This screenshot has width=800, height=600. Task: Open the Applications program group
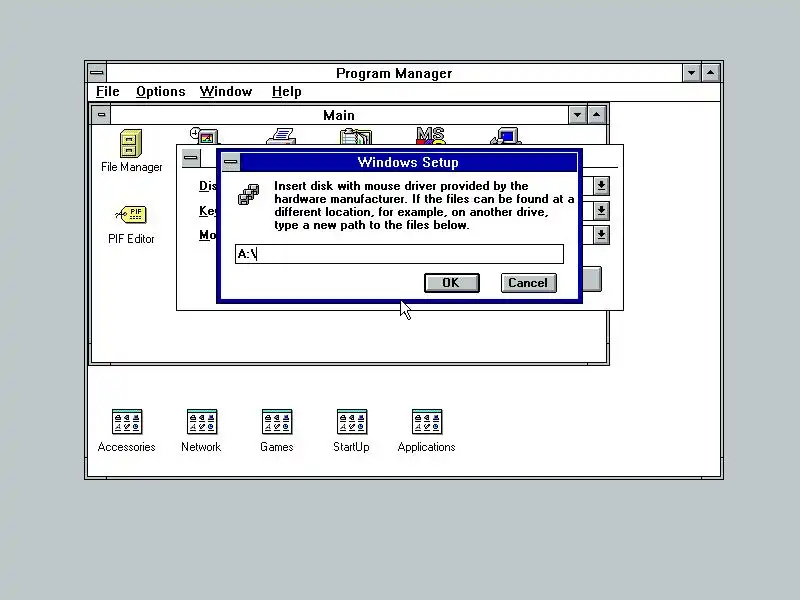(427, 422)
